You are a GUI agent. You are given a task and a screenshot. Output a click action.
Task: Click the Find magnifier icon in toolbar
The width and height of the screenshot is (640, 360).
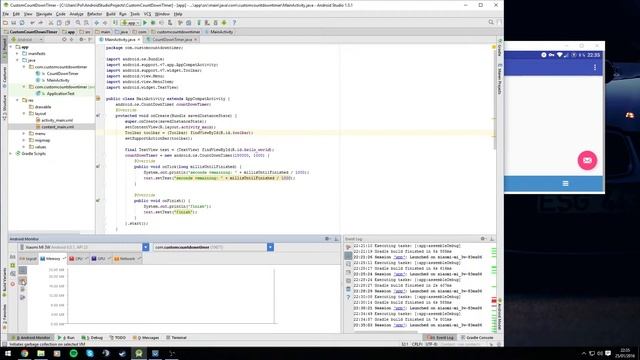tap(78, 23)
